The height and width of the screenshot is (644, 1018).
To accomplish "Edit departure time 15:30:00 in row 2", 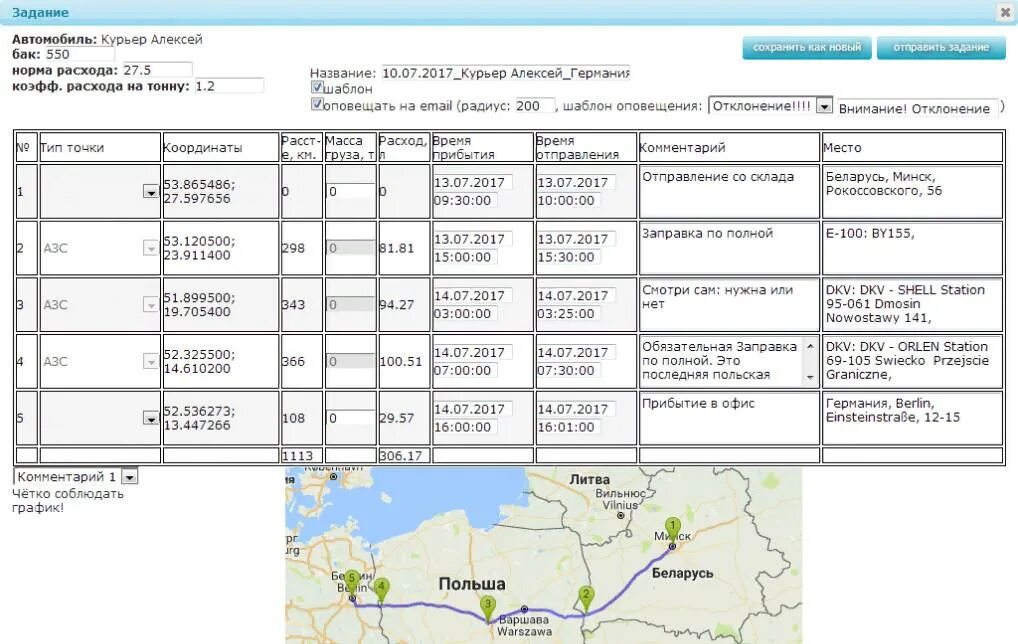I will (569, 257).
